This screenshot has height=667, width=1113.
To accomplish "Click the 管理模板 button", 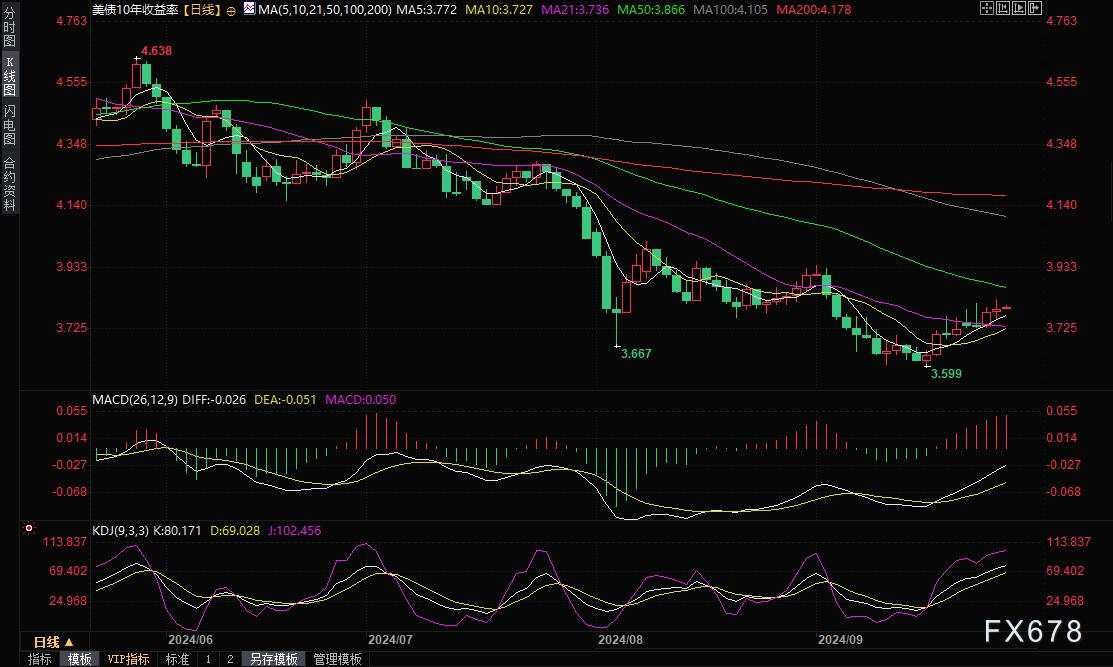I will point(337,659).
